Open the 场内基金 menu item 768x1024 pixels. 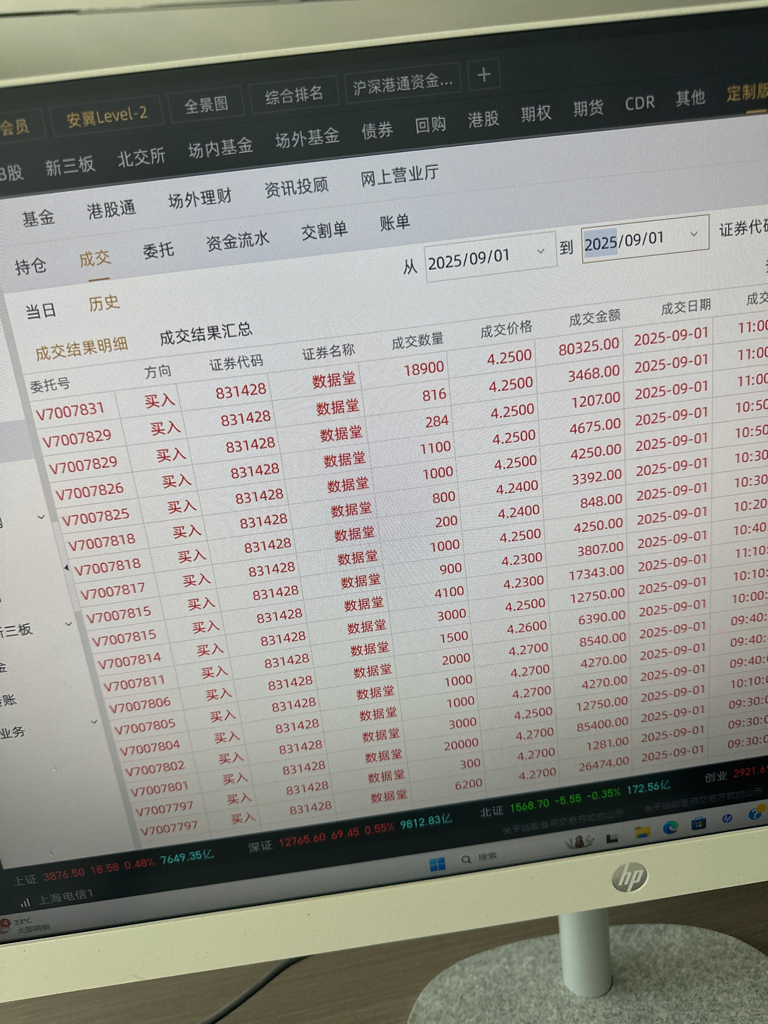point(220,148)
